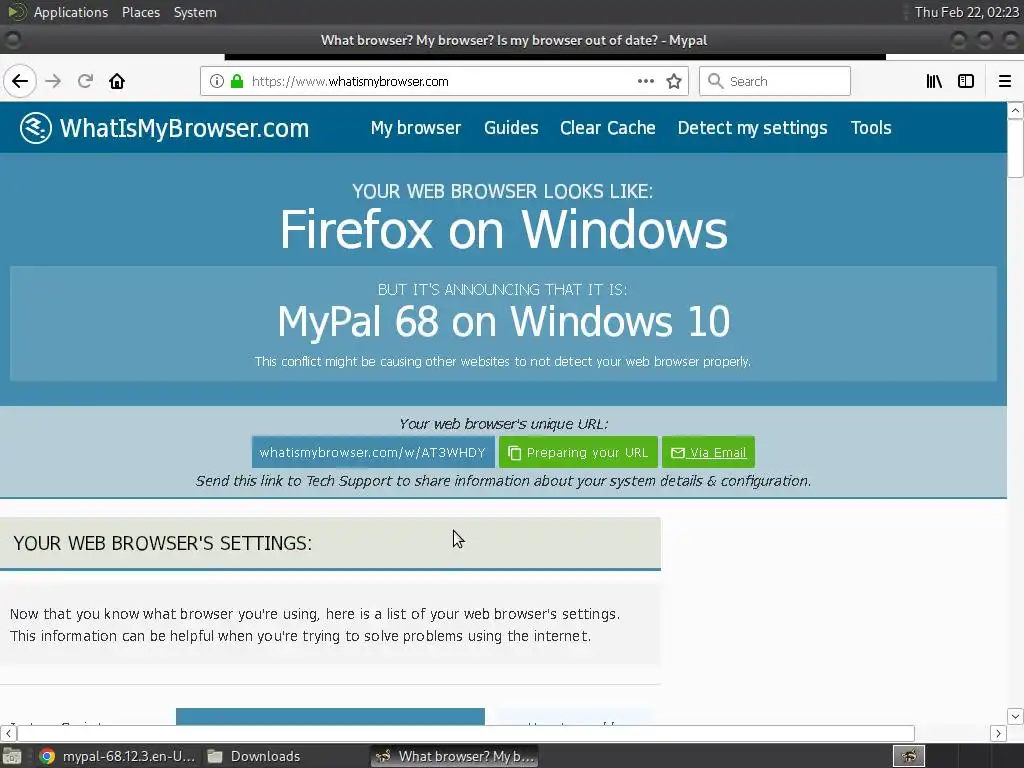Open the hamburger application menu

(x=1005, y=81)
